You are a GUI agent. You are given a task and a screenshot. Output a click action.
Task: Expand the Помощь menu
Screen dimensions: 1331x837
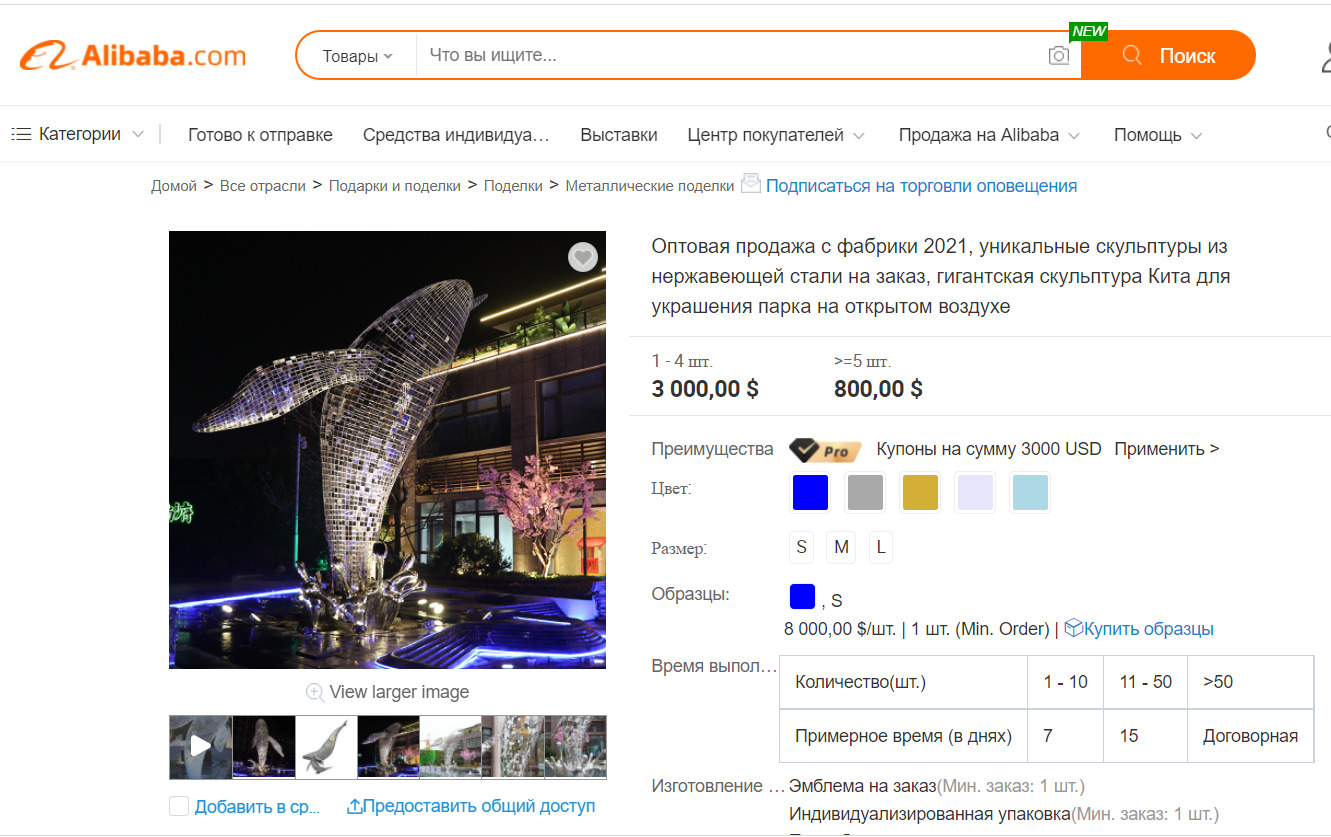[1158, 135]
